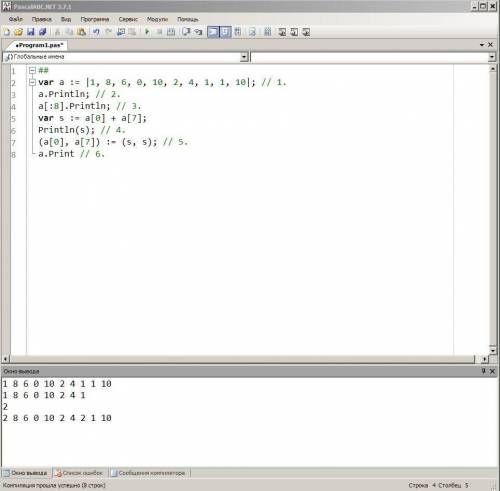The image size is (500, 491).
Task: Toggle the second highlighted toolbar panel button
Action: click(x=225, y=32)
